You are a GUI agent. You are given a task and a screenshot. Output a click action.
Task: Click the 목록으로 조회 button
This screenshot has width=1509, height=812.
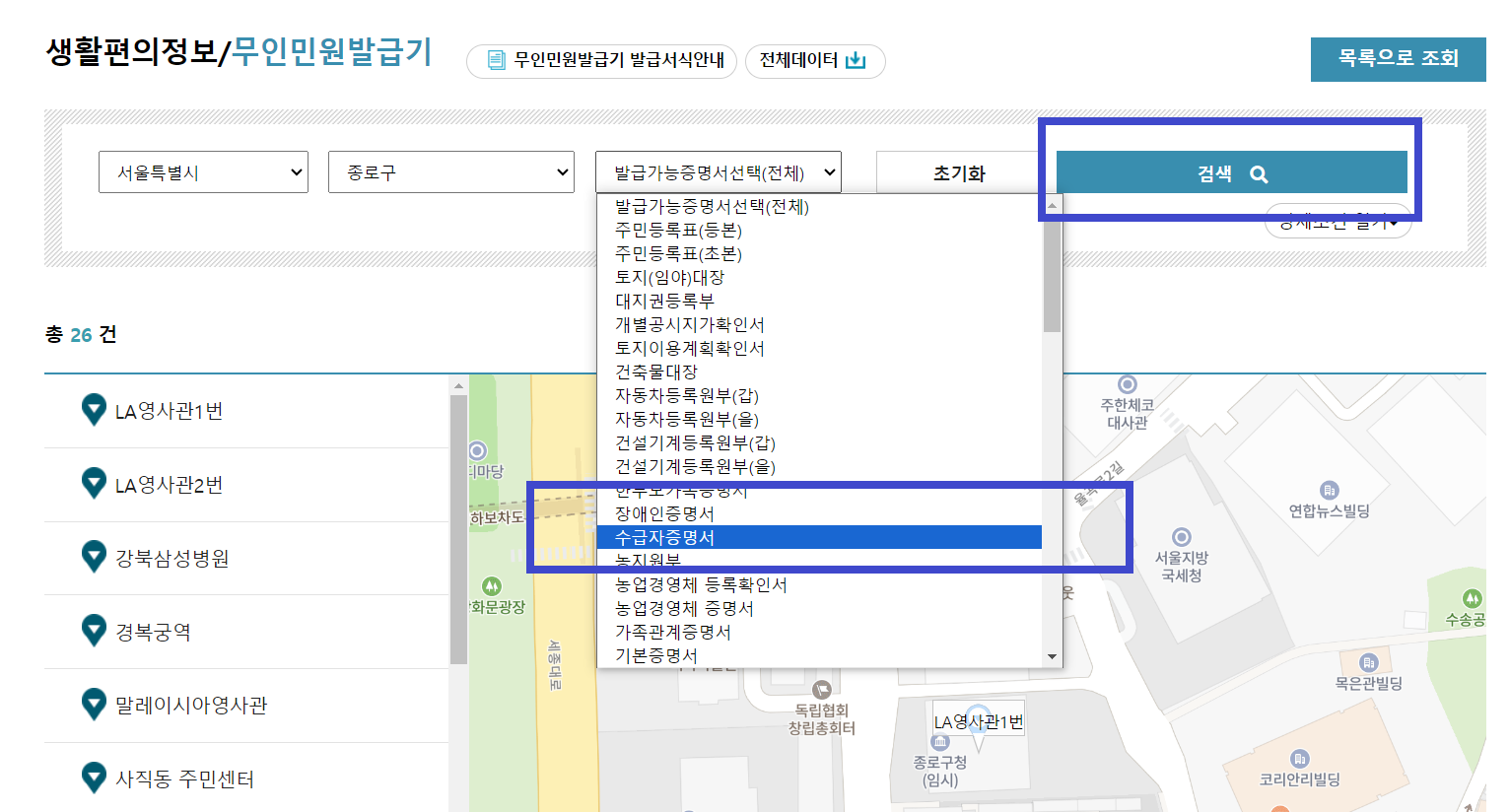[1398, 59]
